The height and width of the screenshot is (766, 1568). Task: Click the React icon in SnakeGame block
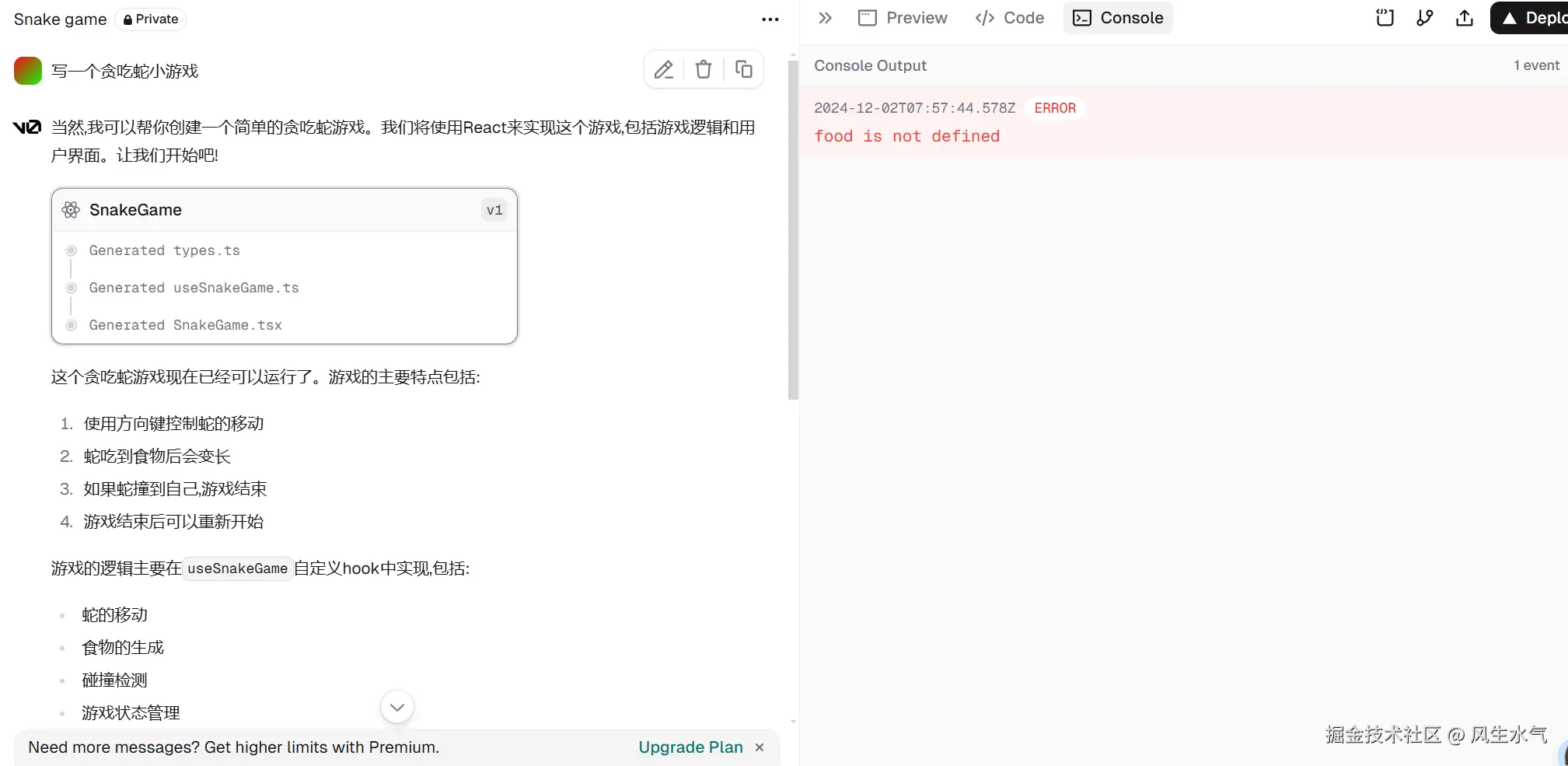point(71,210)
